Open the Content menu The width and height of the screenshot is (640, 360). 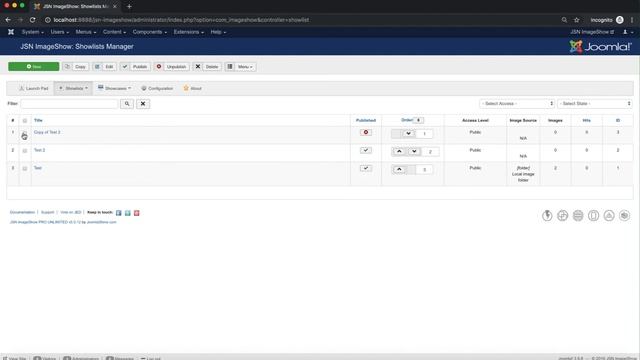[114, 32]
